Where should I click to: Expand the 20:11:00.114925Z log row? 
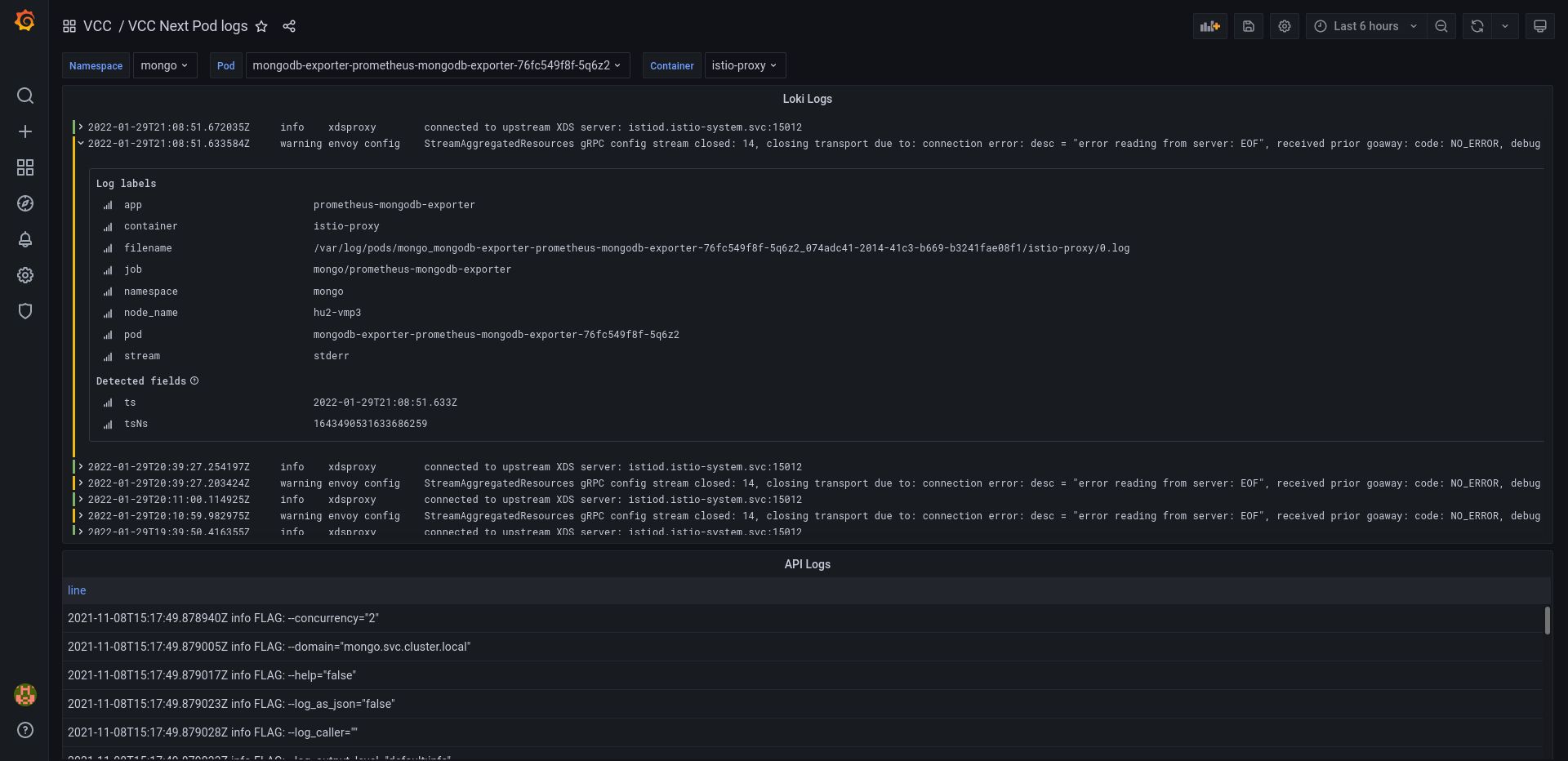coord(81,499)
